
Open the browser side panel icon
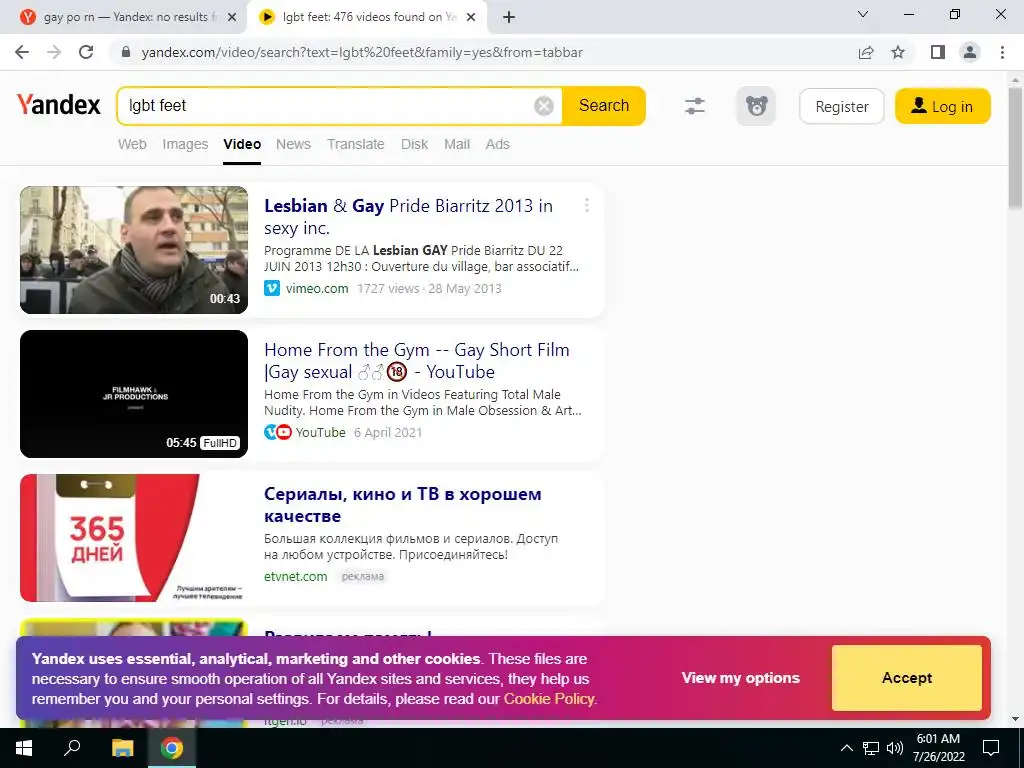click(x=938, y=52)
